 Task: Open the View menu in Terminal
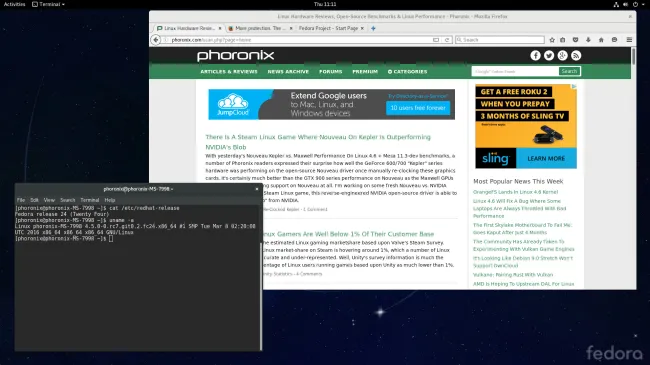click(x=49, y=200)
